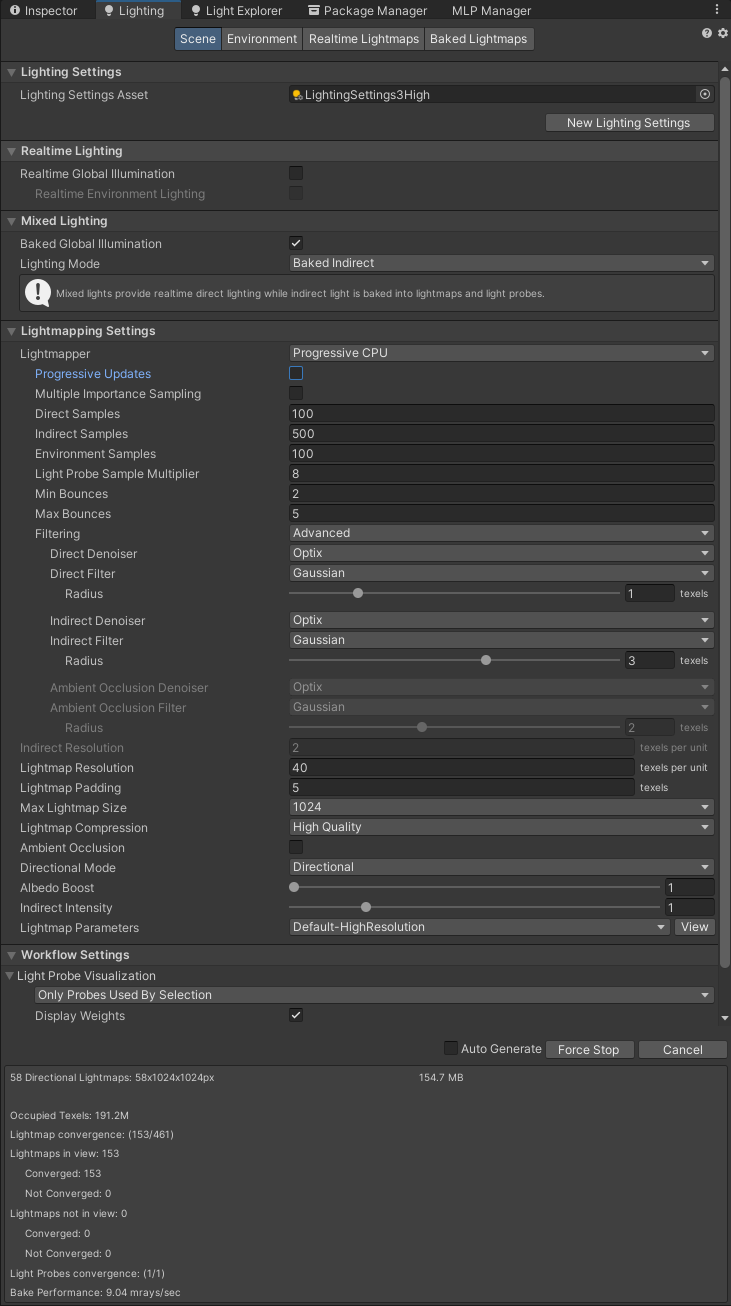Open the Light Explorer window

pos(237,10)
